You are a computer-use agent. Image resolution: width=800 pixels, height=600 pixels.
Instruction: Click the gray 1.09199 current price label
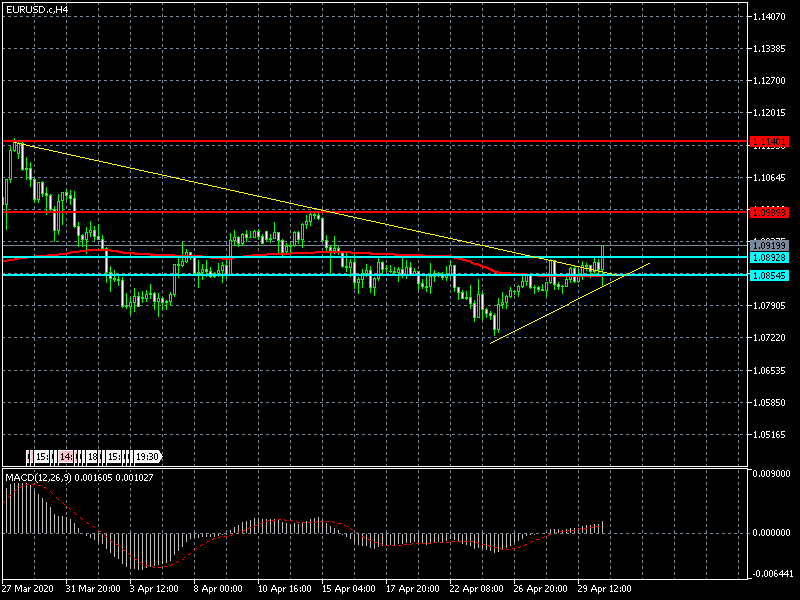tap(769, 246)
